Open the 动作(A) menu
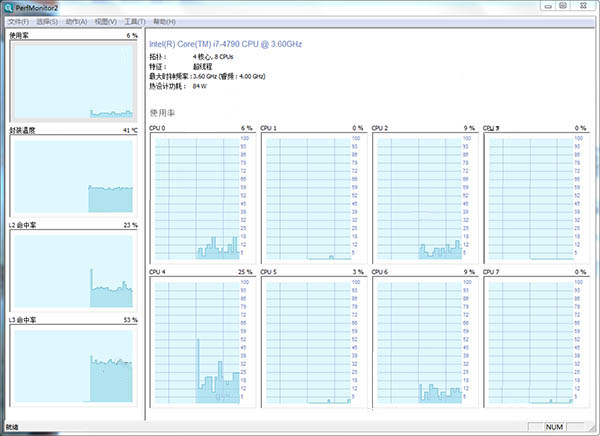The width and height of the screenshot is (600, 436). 76,21
